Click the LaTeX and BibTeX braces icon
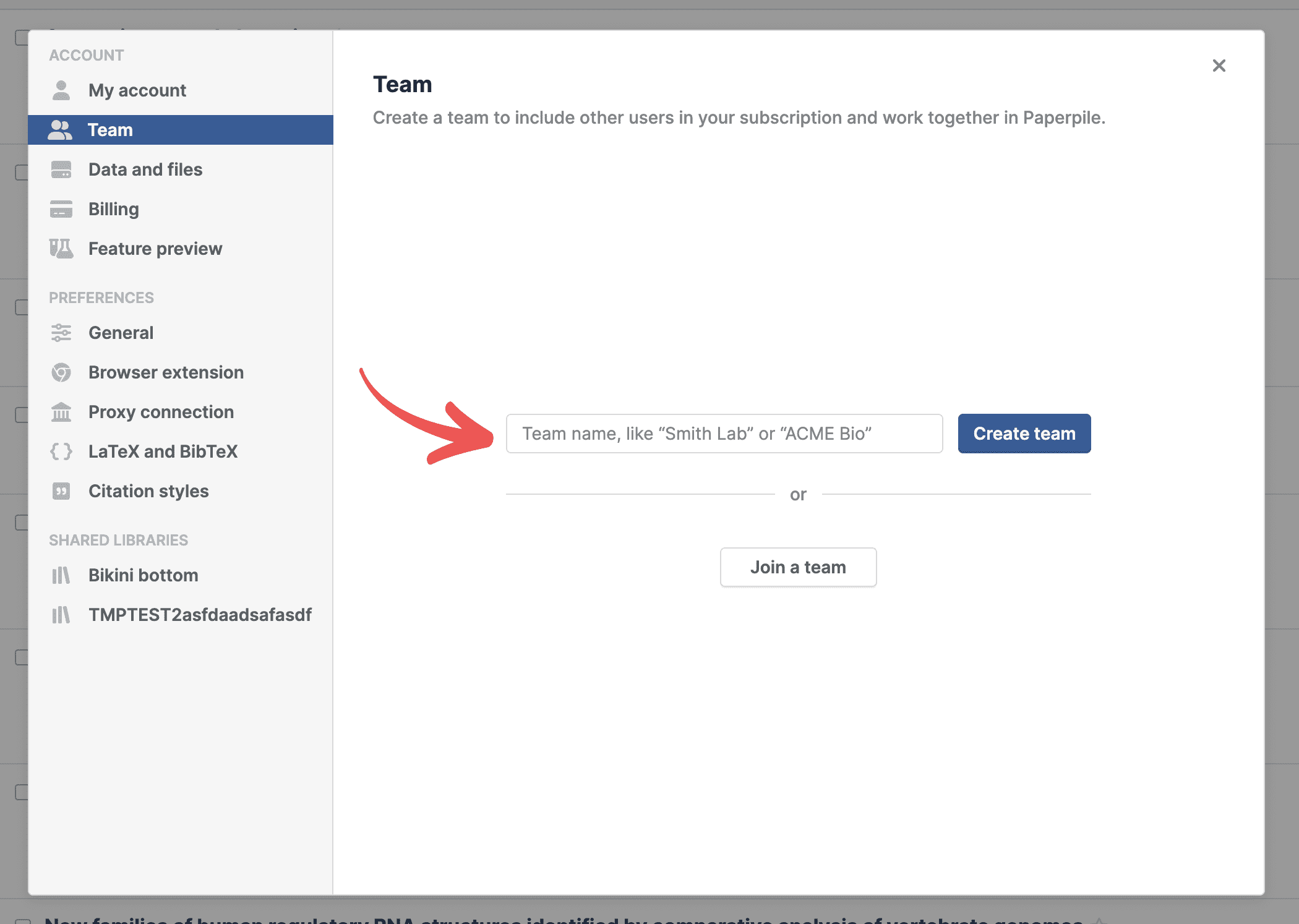1299x924 pixels. click(61, 451)
